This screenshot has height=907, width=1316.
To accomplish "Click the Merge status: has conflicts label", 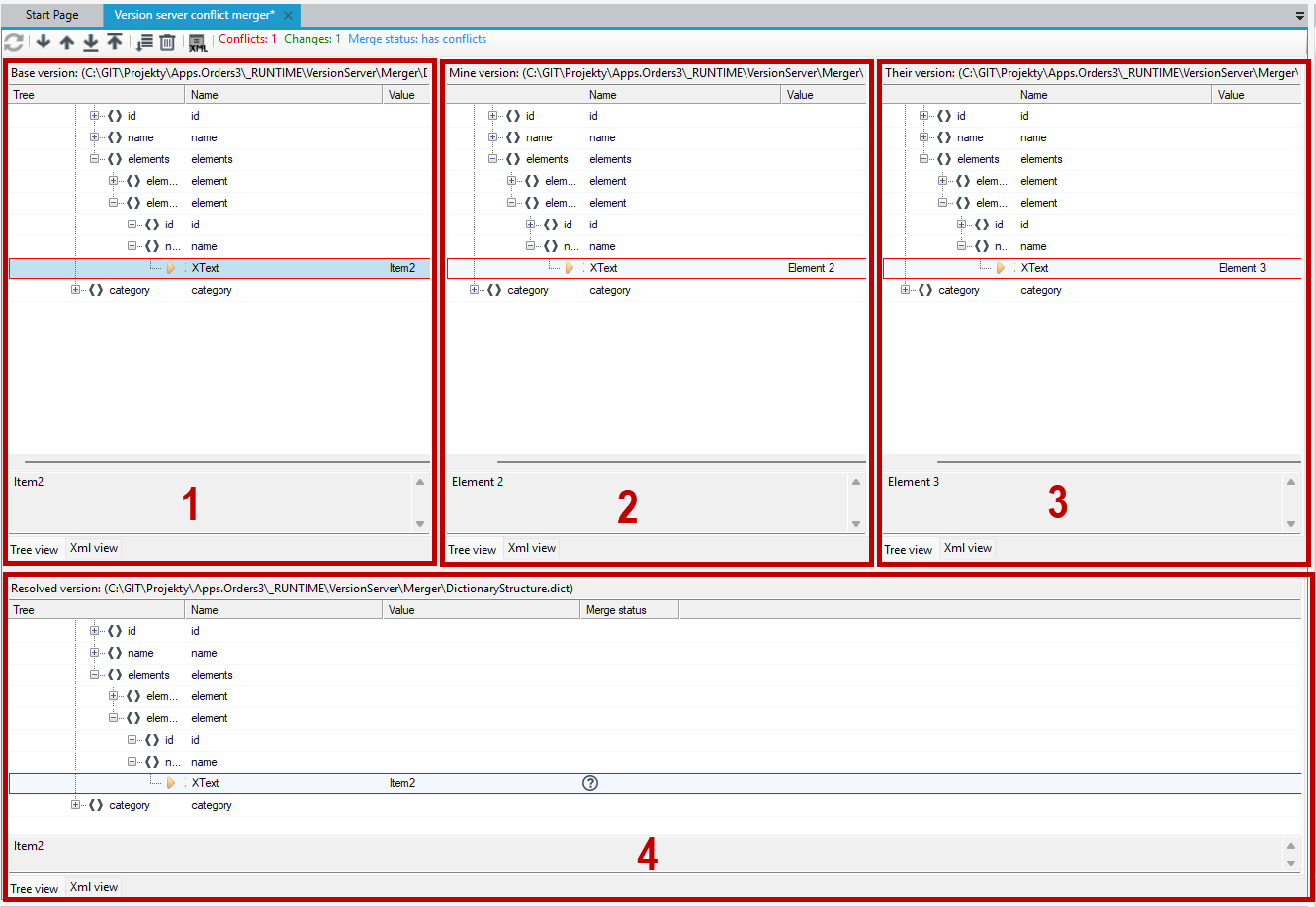I will [x=417, y=39].
